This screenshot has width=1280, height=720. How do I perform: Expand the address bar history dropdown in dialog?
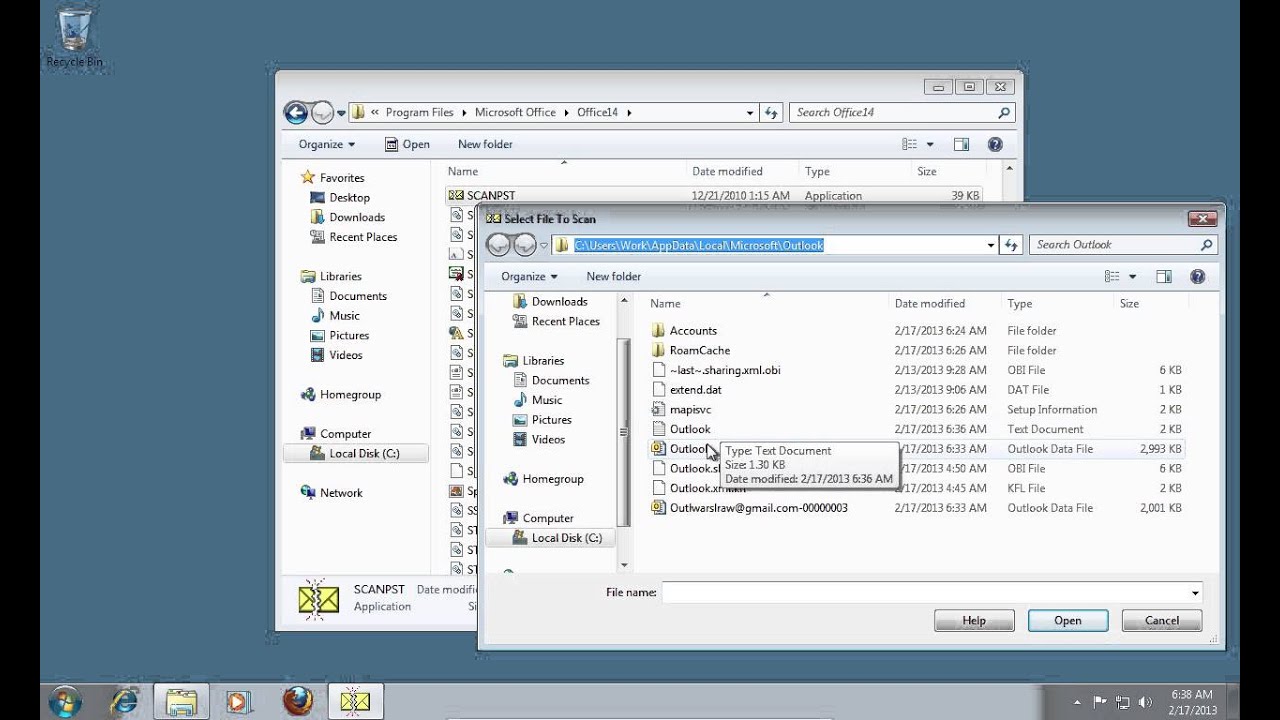pyautogui.click(x=991, y=245)
